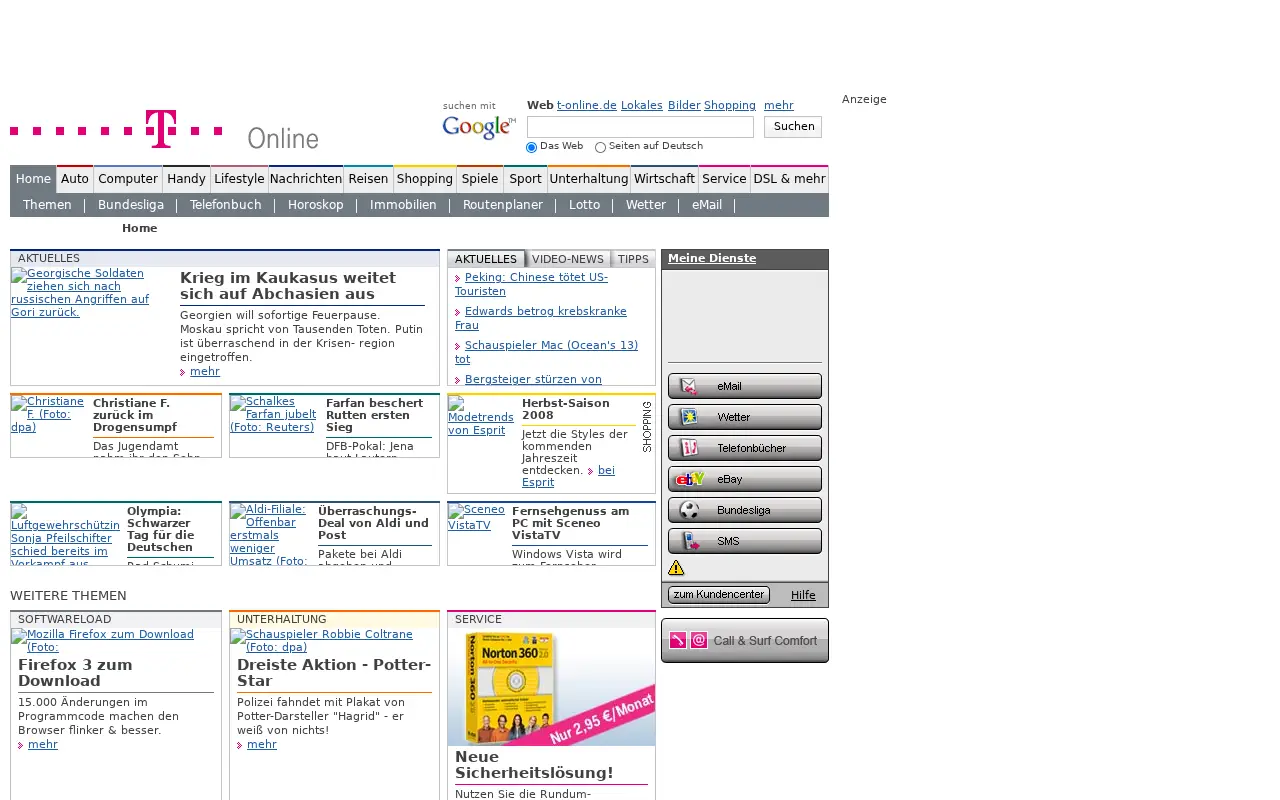Open 'Edwards betrog krebskranke Frau' headline
Screen dimensions: 1280x800
[x=541, y=318]
